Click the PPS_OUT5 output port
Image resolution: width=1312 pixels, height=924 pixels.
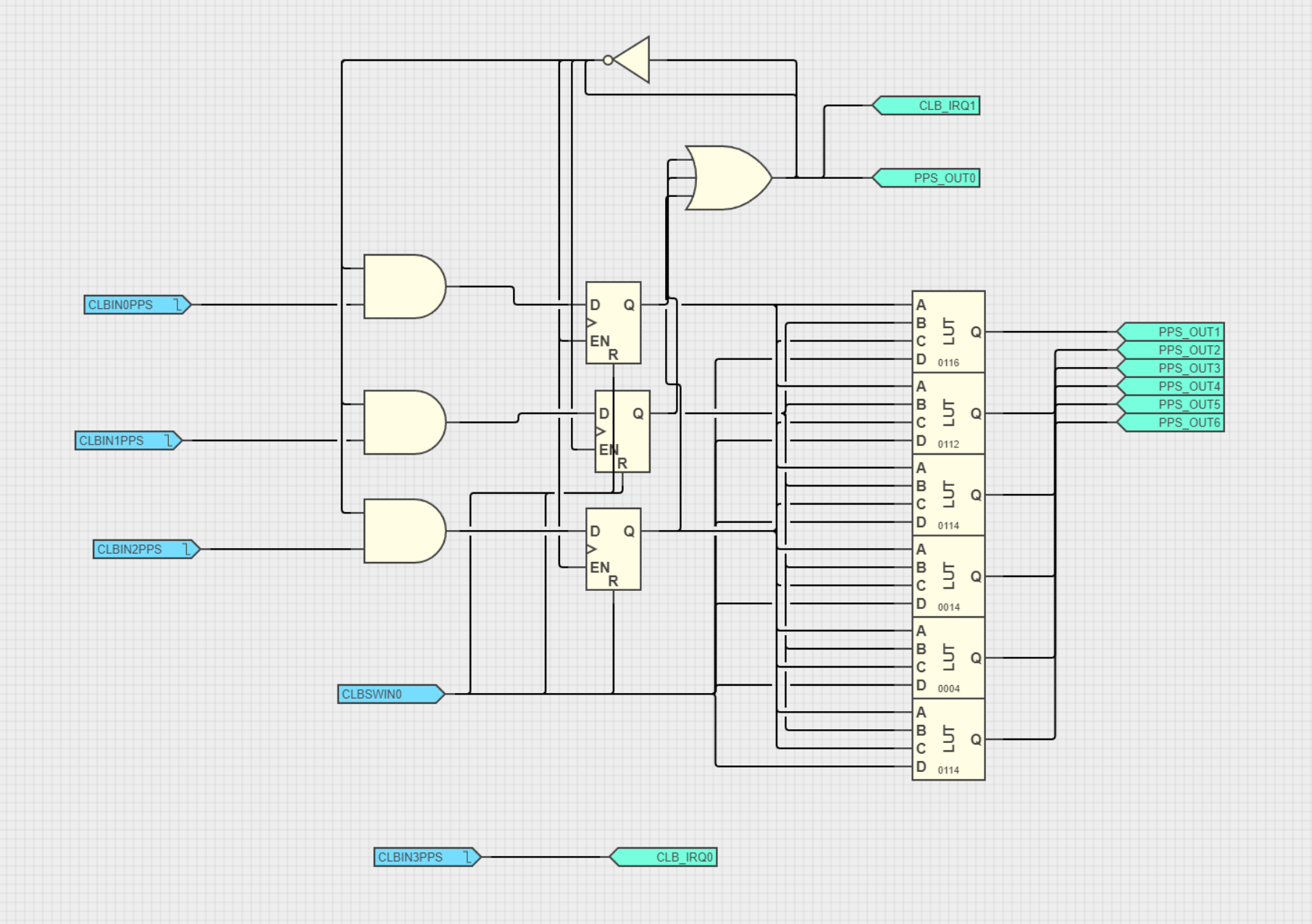point(1171,404)
